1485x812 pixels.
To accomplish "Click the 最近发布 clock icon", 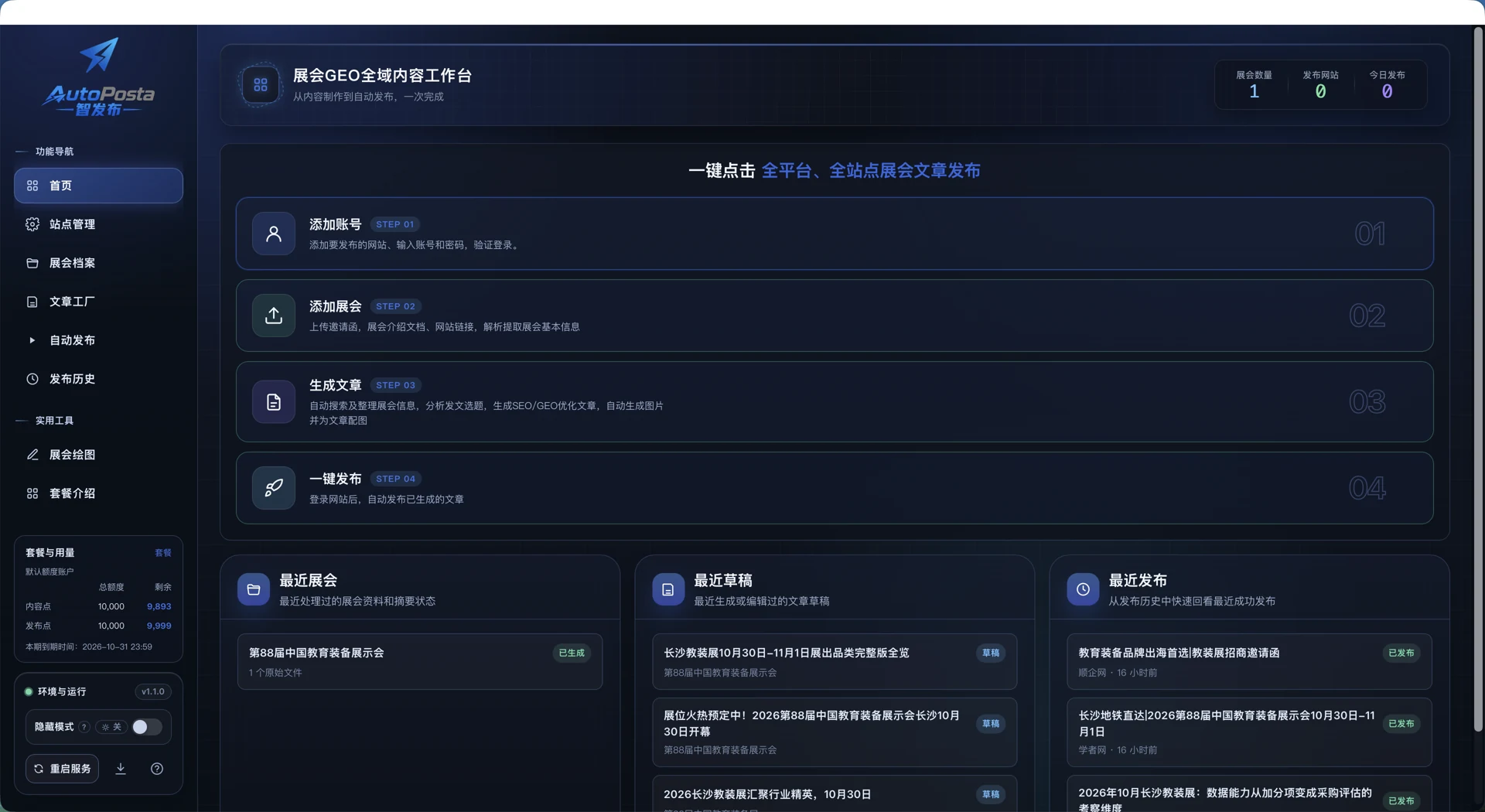I will 1083,590.
